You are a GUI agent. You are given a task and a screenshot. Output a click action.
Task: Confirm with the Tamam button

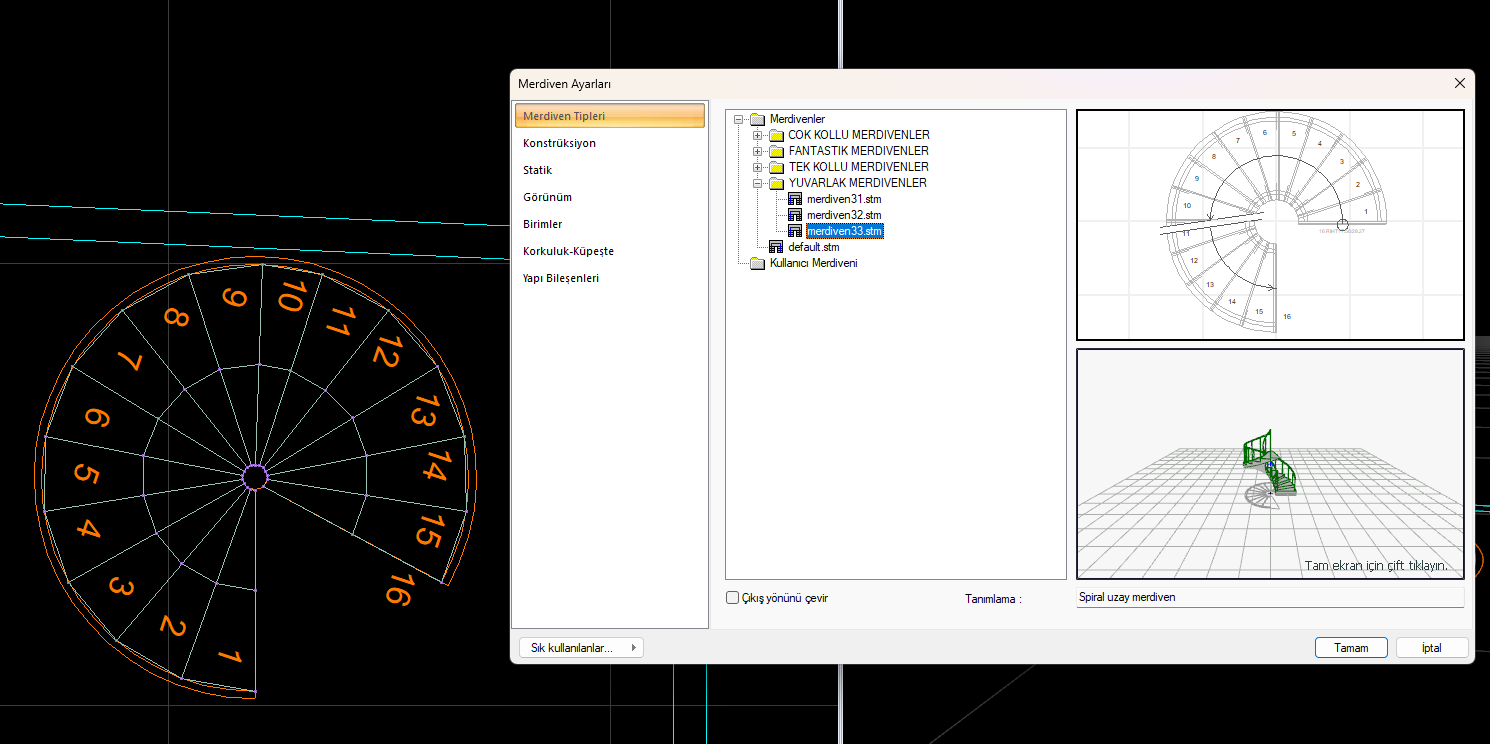1351,648
